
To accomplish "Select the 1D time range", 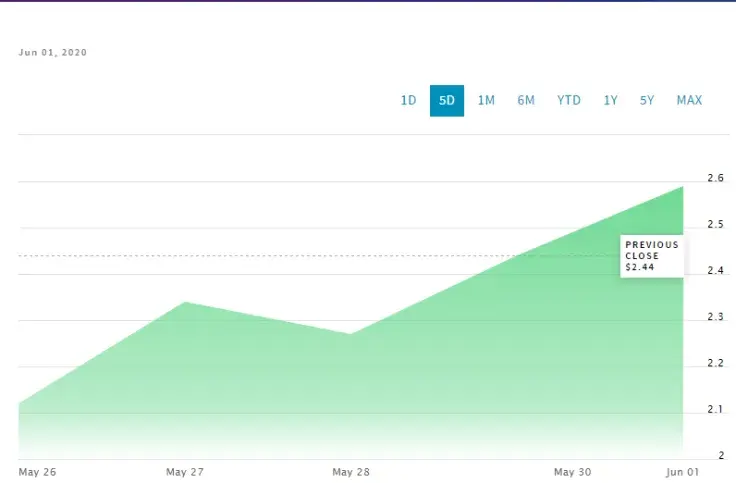I will point(408,100).
